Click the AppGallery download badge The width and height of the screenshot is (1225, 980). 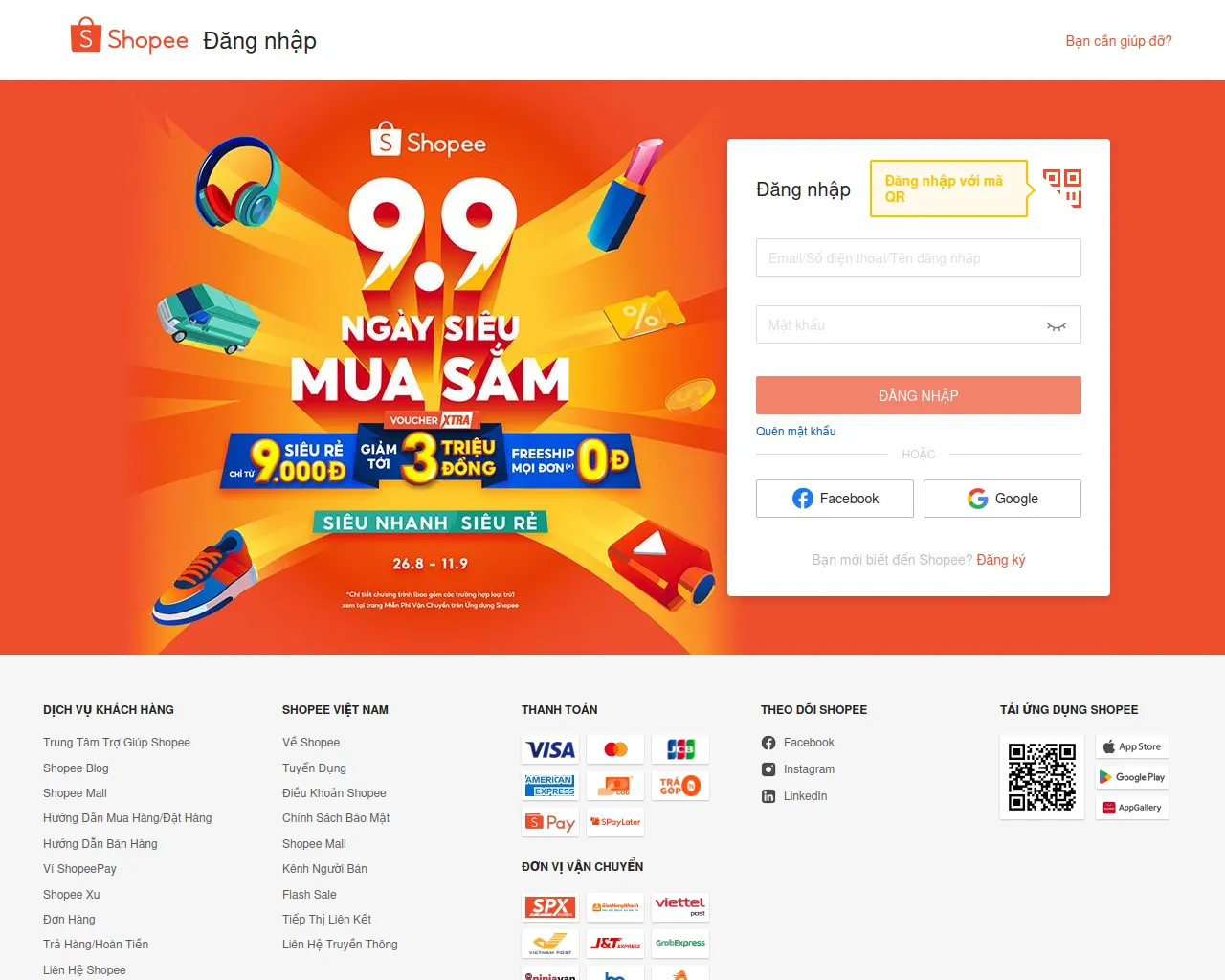point(1132,808)
